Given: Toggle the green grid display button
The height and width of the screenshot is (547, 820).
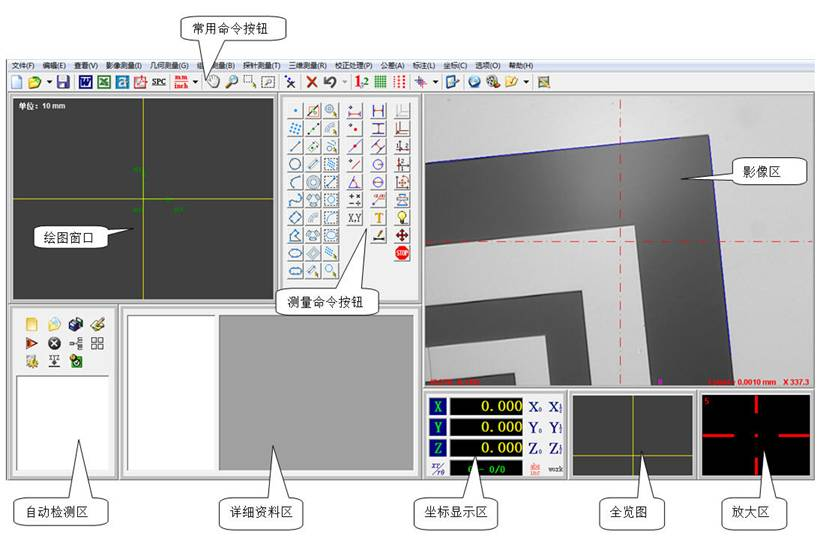Looking at the screenshot, I should coord(380,81).
